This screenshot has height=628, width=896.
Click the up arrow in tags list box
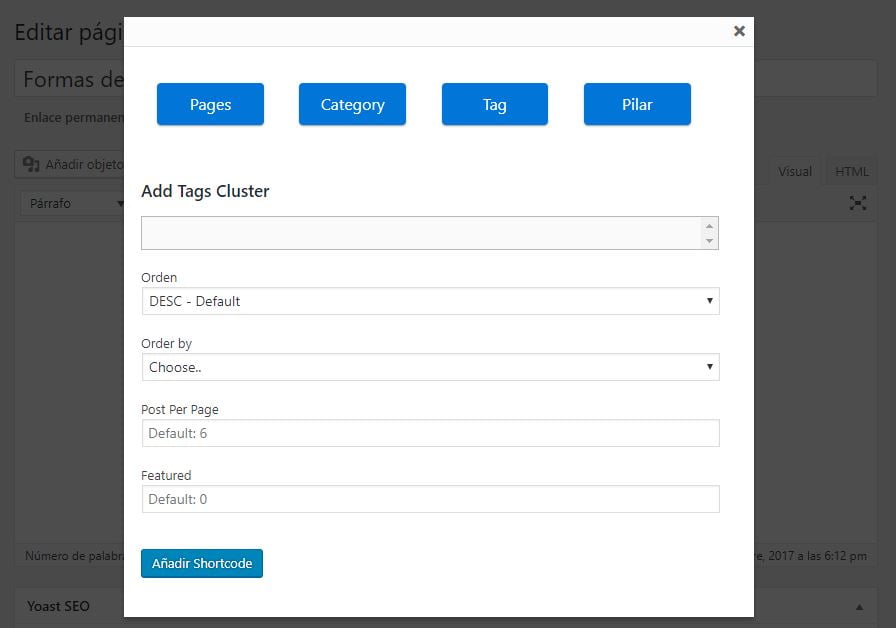[709, 226]
